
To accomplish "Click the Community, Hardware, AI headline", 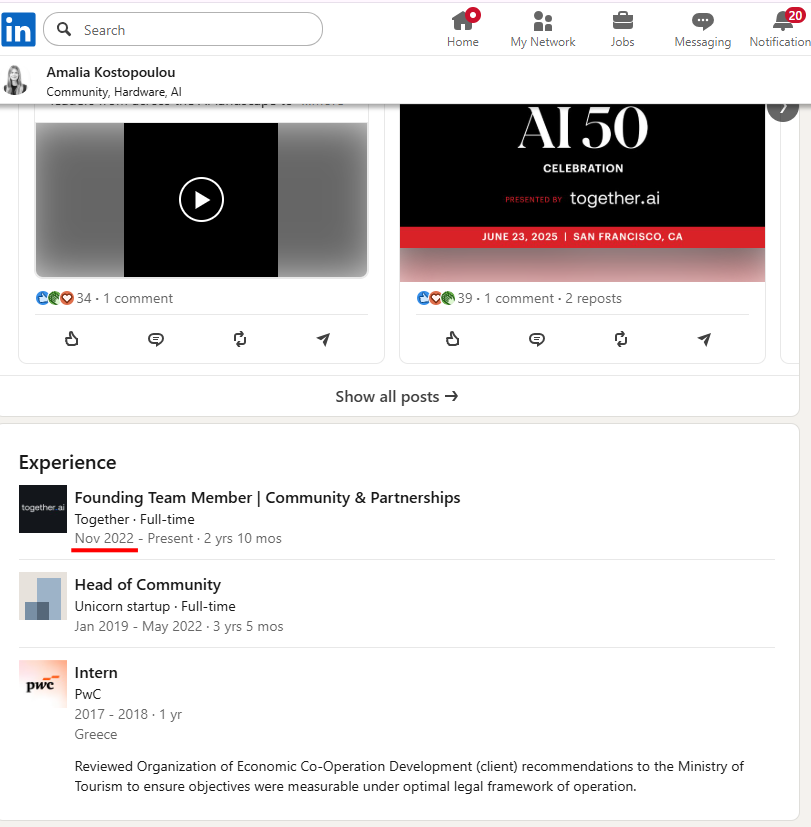I will click(114, 92).
